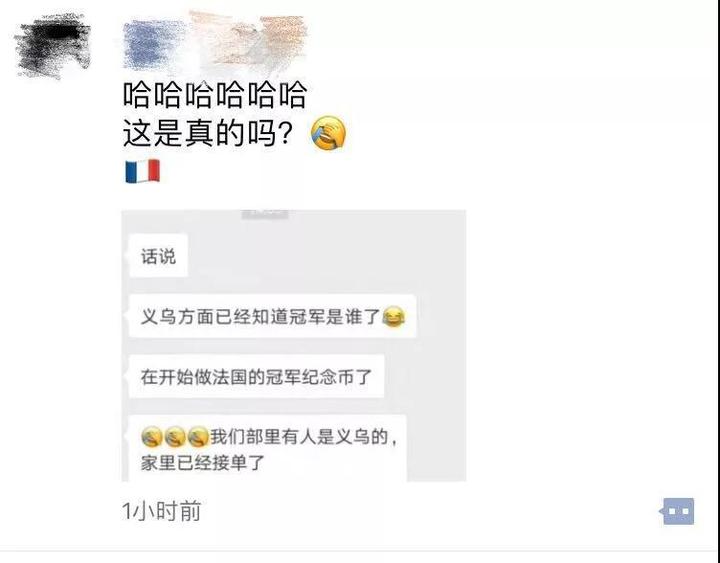Click second emoji in 我们部里 message
720x563 pixels.
pos(175,437)
